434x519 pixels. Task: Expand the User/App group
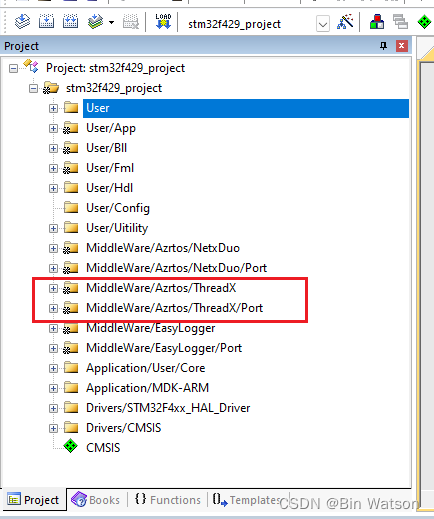(53, 128)
